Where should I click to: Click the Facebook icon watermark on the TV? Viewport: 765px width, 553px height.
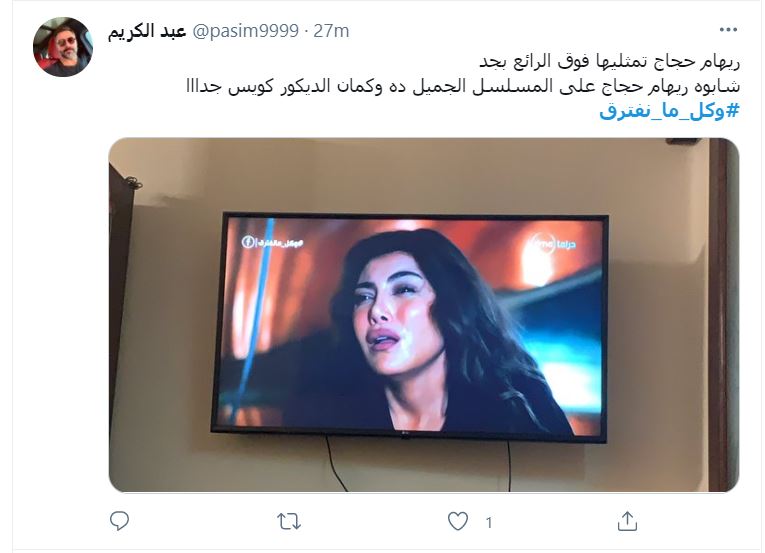click(x=248, y=242)
